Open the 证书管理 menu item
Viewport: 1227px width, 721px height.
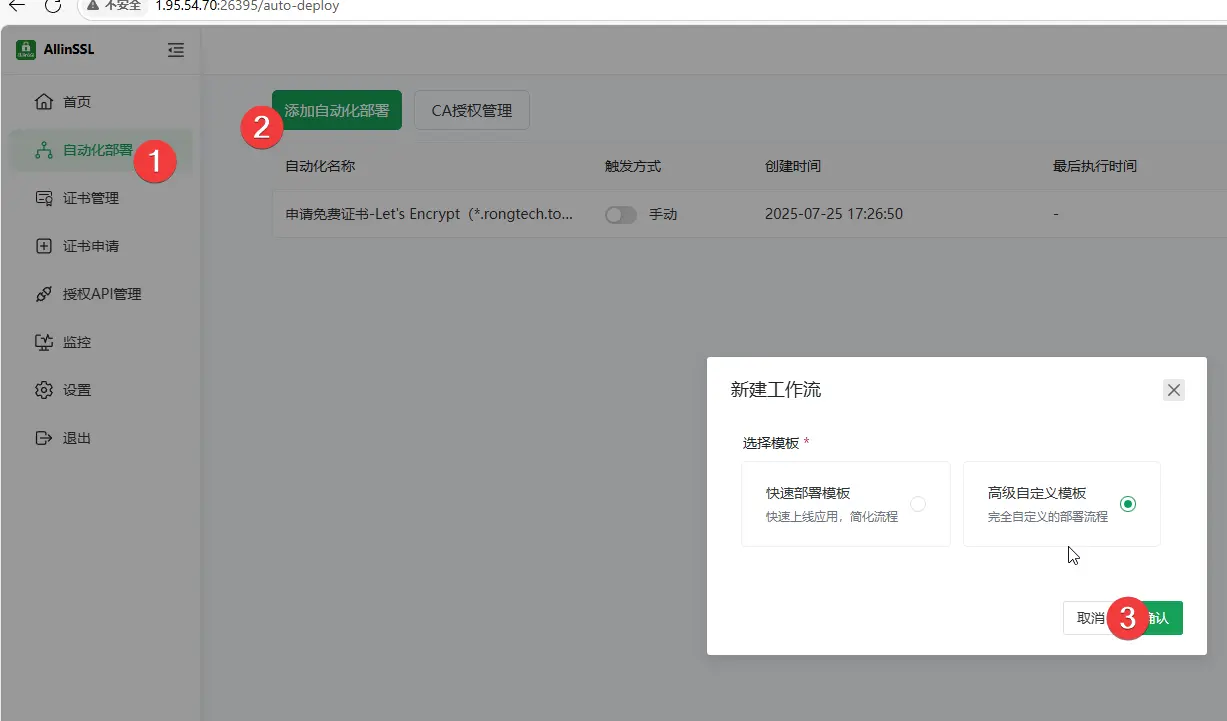tap(91, 198)
